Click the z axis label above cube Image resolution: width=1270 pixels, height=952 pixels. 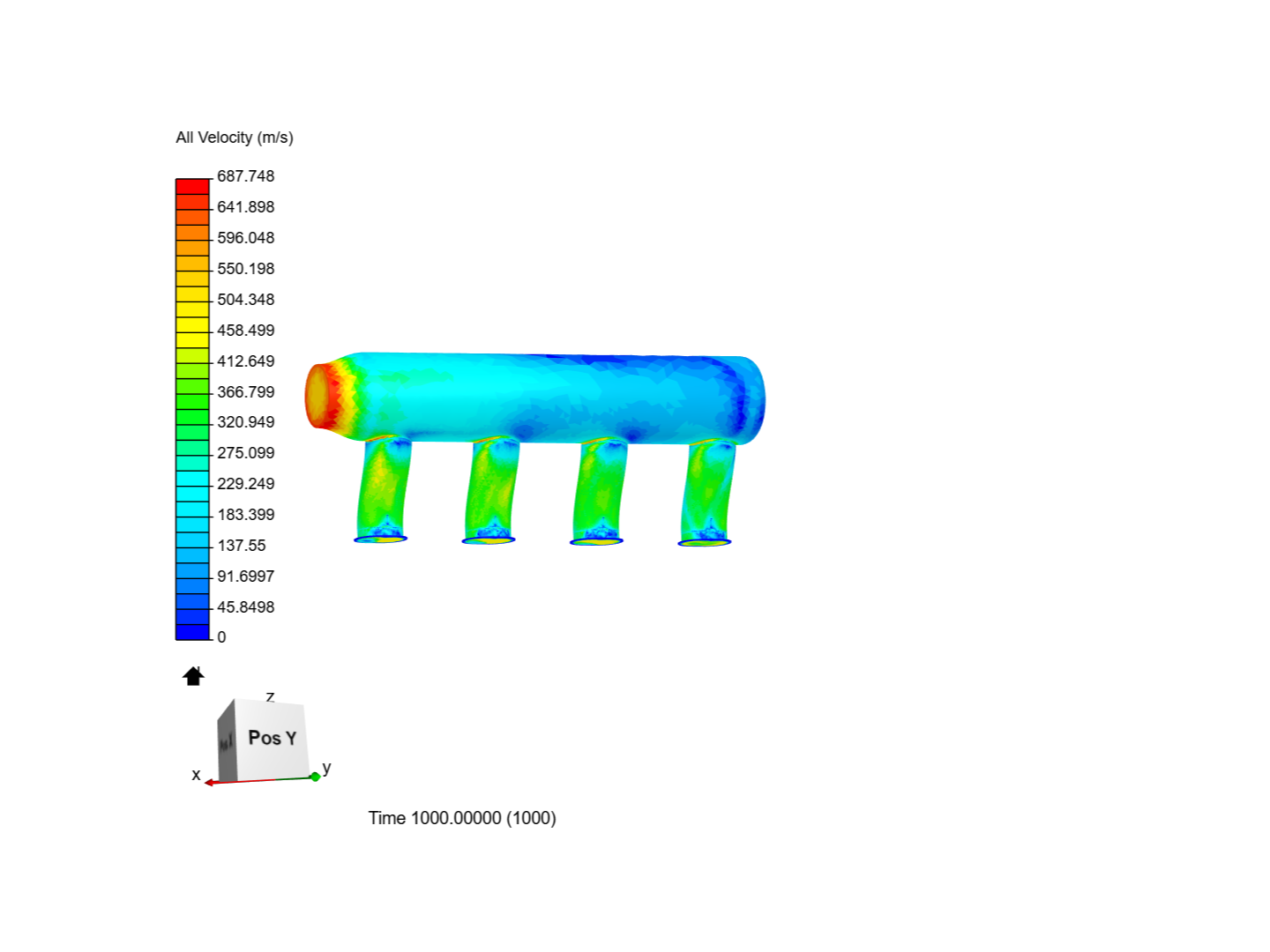coord(270,696)
